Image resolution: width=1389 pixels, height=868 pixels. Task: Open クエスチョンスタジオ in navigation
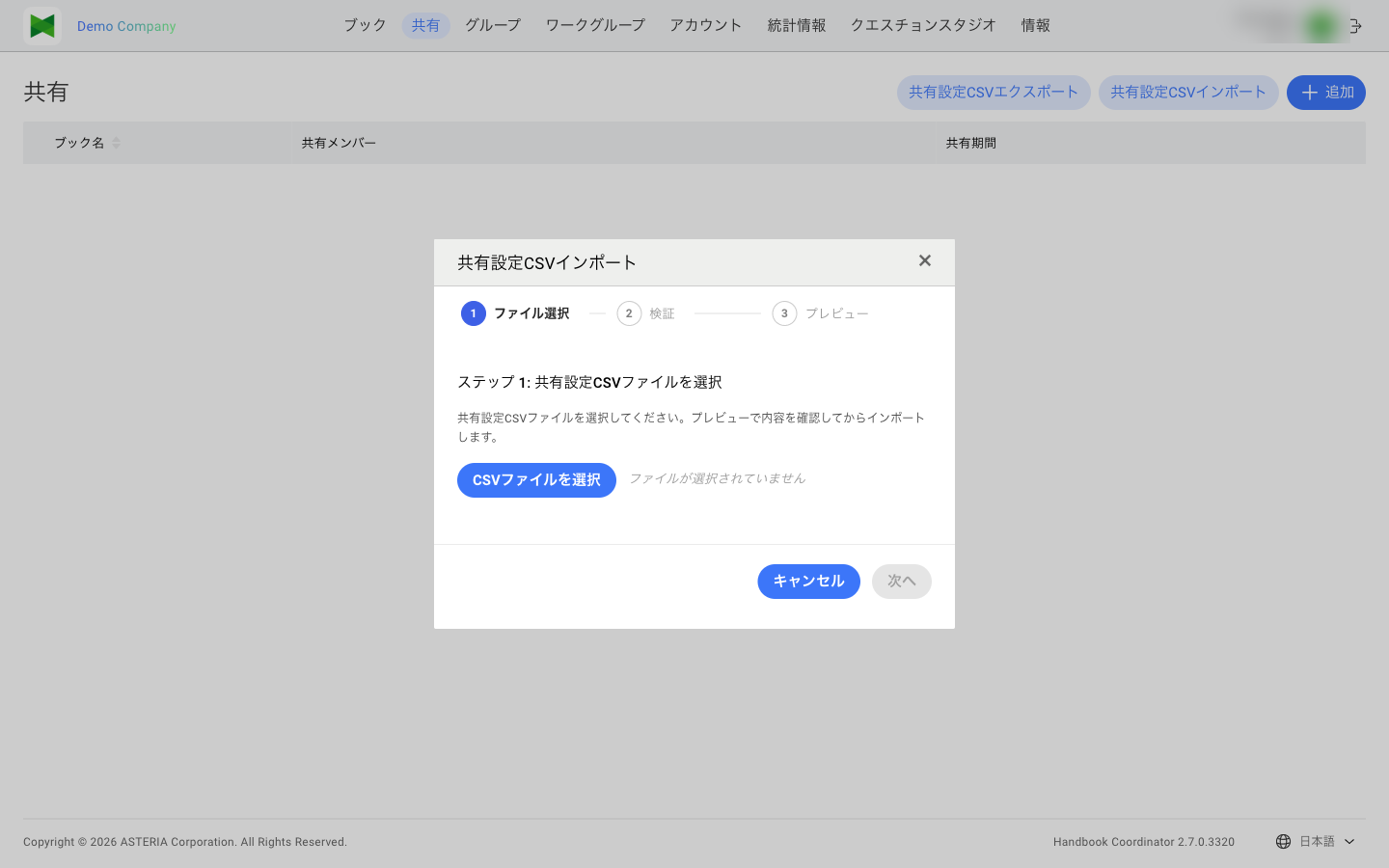923,25
